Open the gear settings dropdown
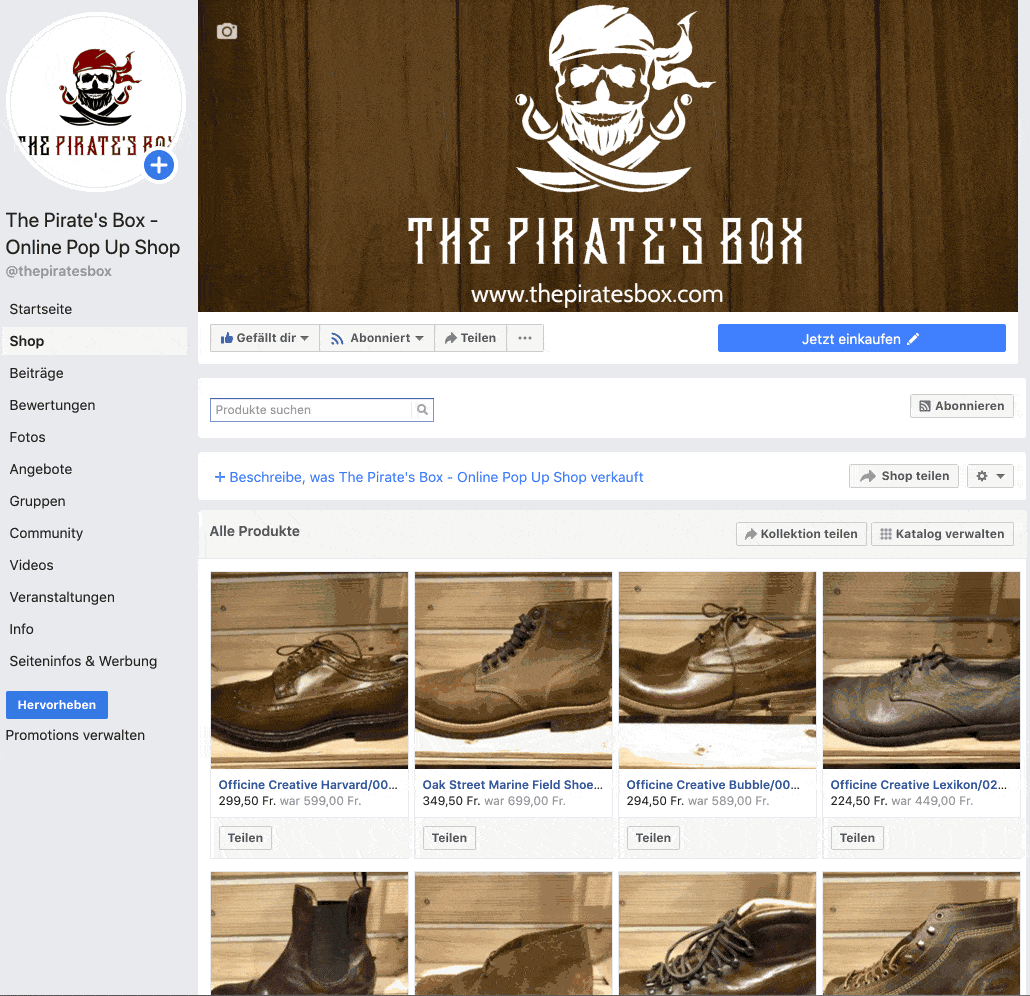The image size is (1030, 996). pyautogui.click(x=989, y=475)
